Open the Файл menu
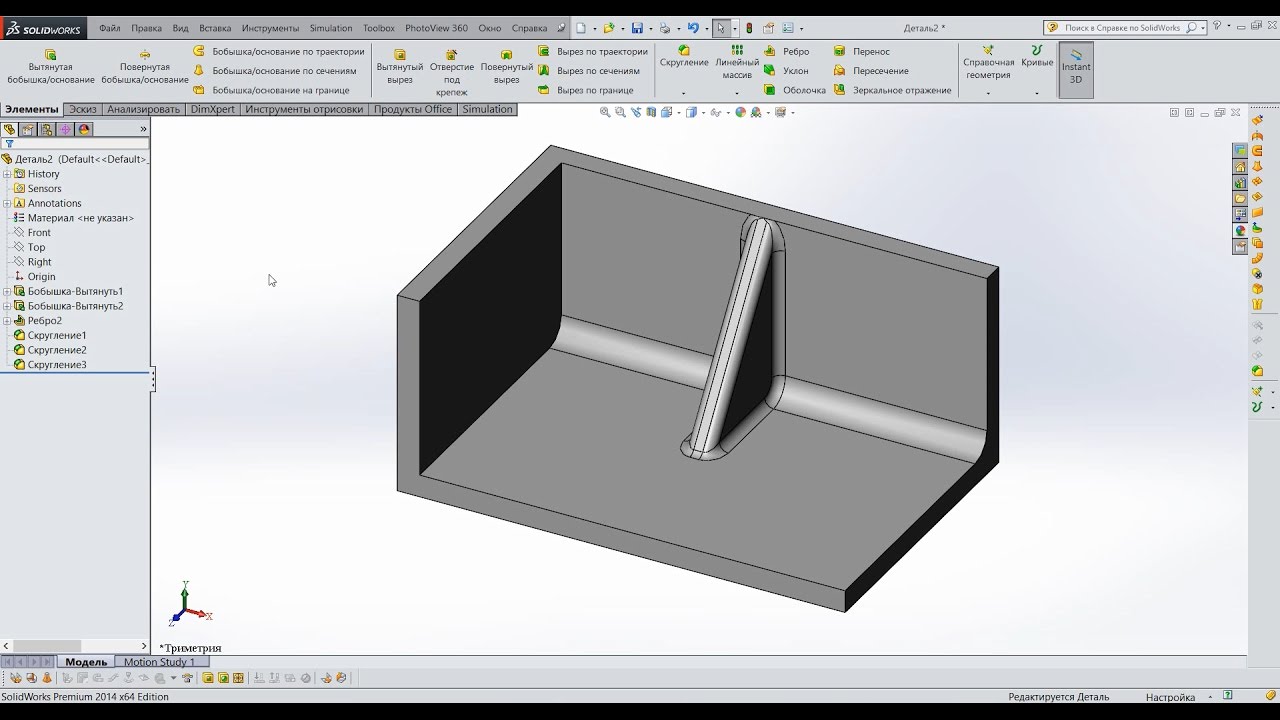 (x=110, y=28)
